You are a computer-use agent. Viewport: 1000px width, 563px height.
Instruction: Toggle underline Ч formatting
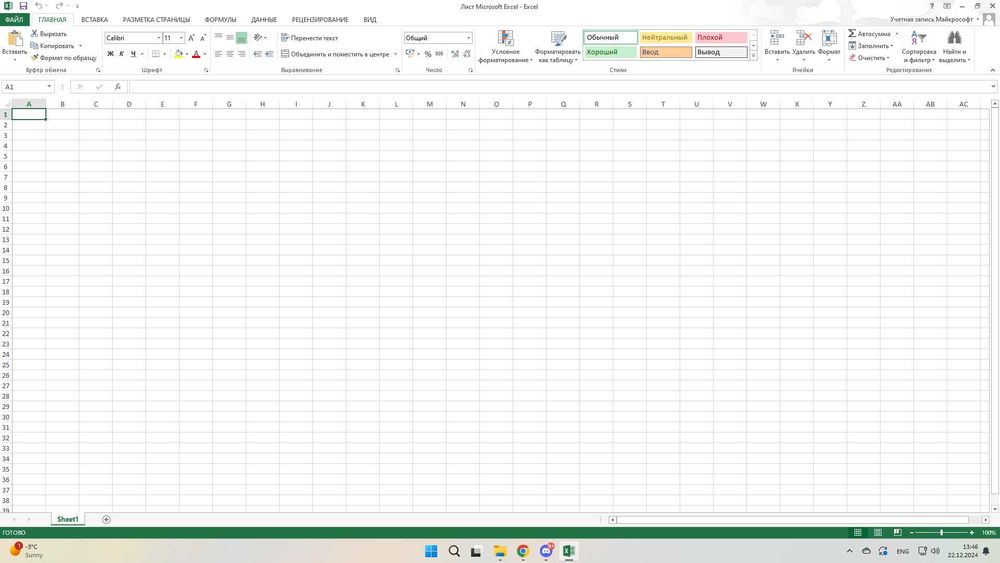tap(133, 54)
